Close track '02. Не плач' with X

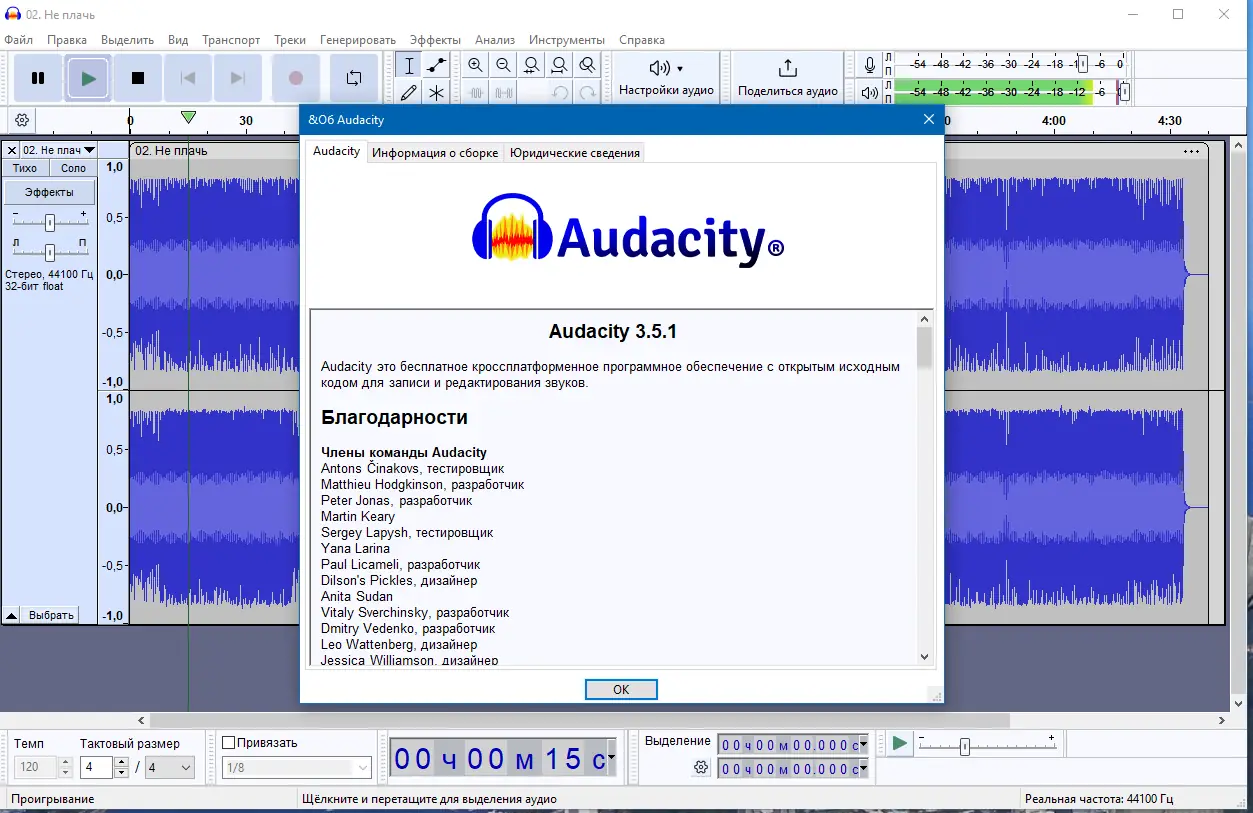12,151
